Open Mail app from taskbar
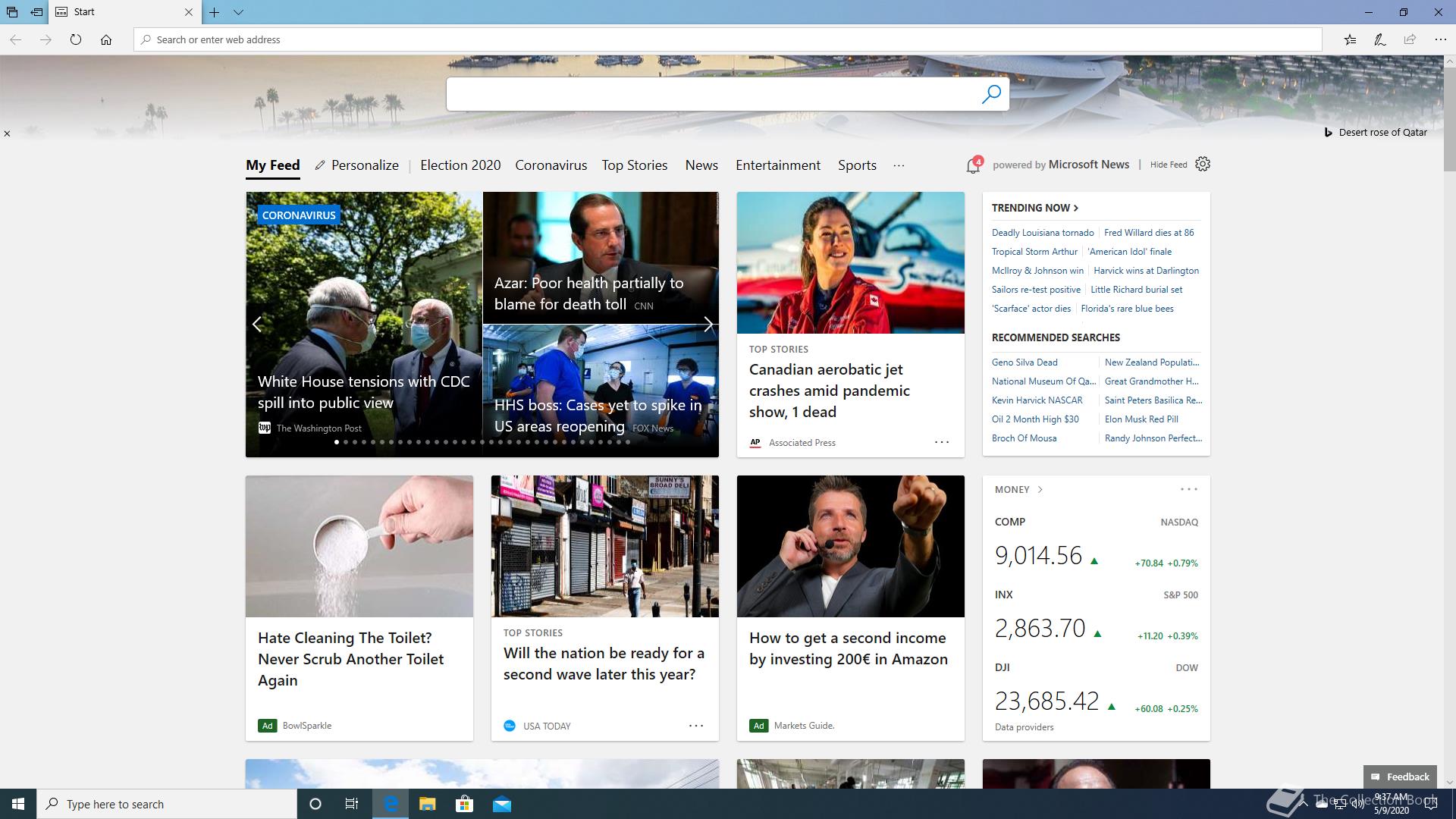Image resolution: width=1456 pixels, height=819 pixels. (502, 804)
